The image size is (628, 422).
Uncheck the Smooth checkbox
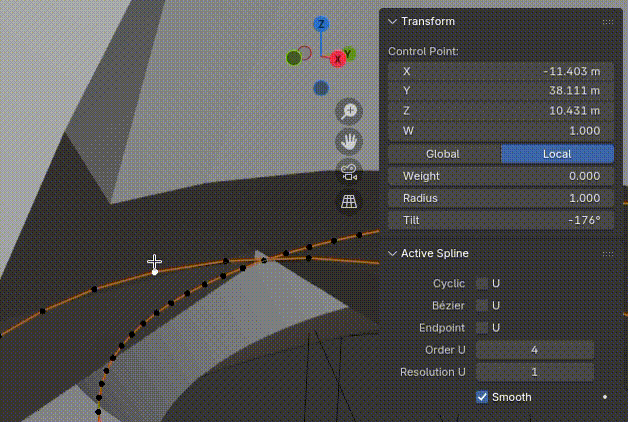click(x=482, y=397)
